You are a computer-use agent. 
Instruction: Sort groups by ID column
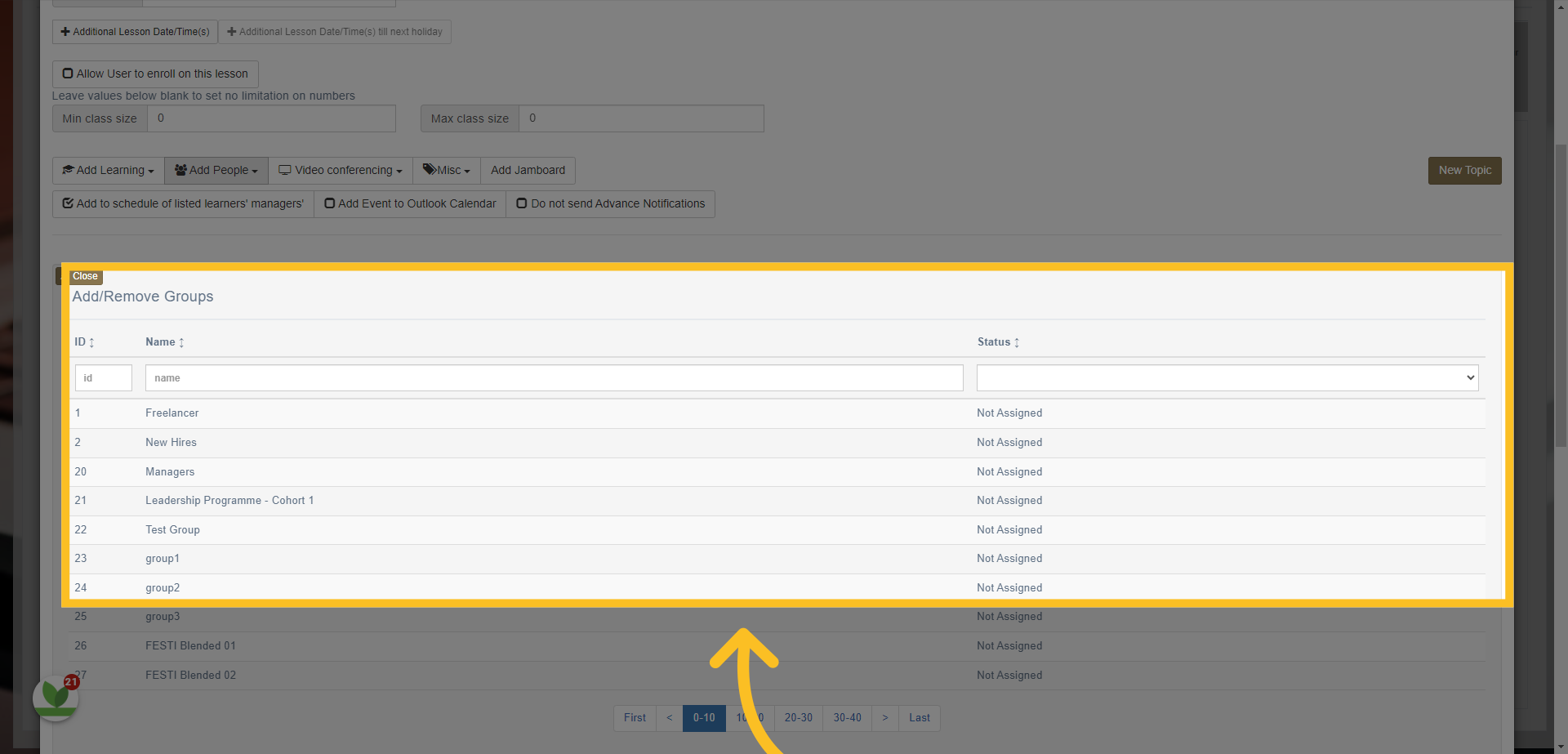[84, 342]
